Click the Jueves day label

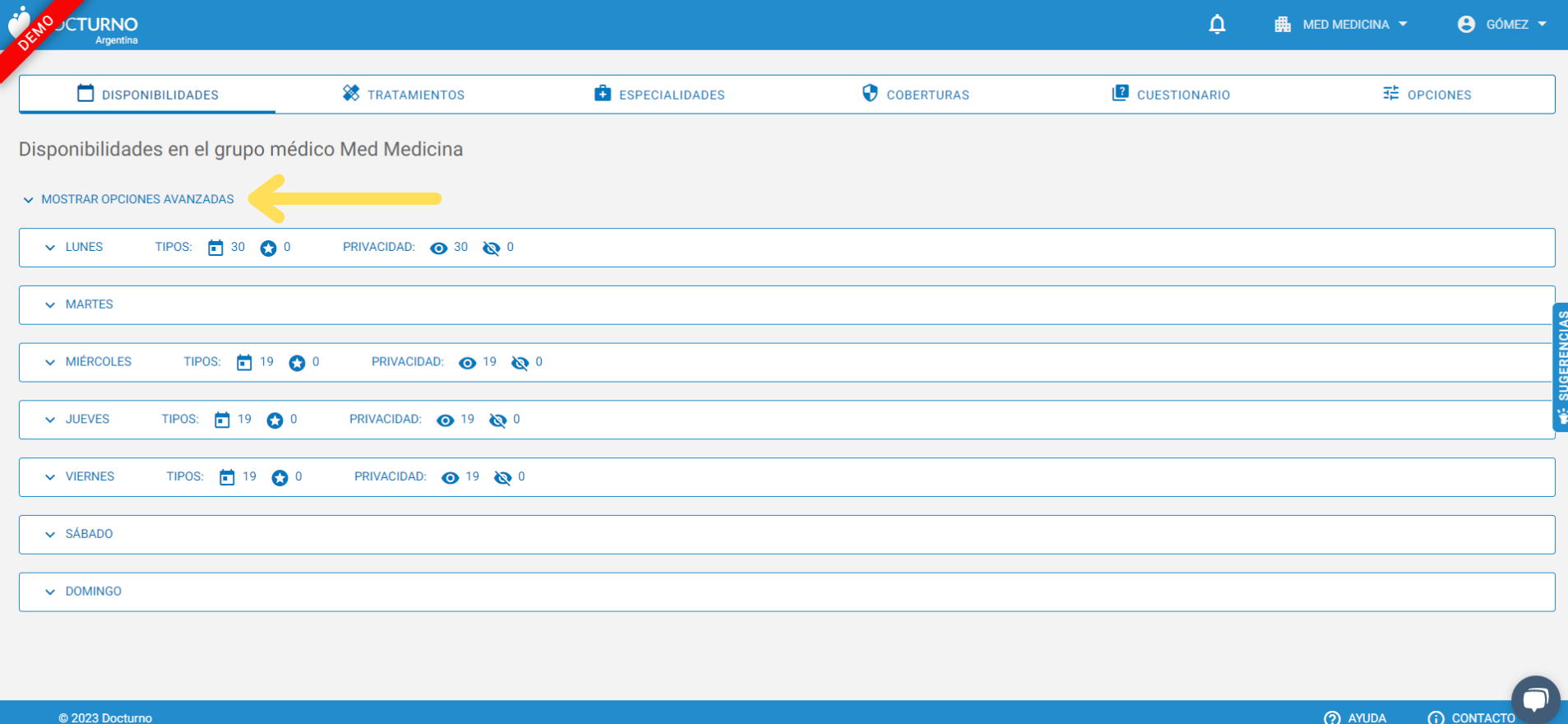(87, 420)
